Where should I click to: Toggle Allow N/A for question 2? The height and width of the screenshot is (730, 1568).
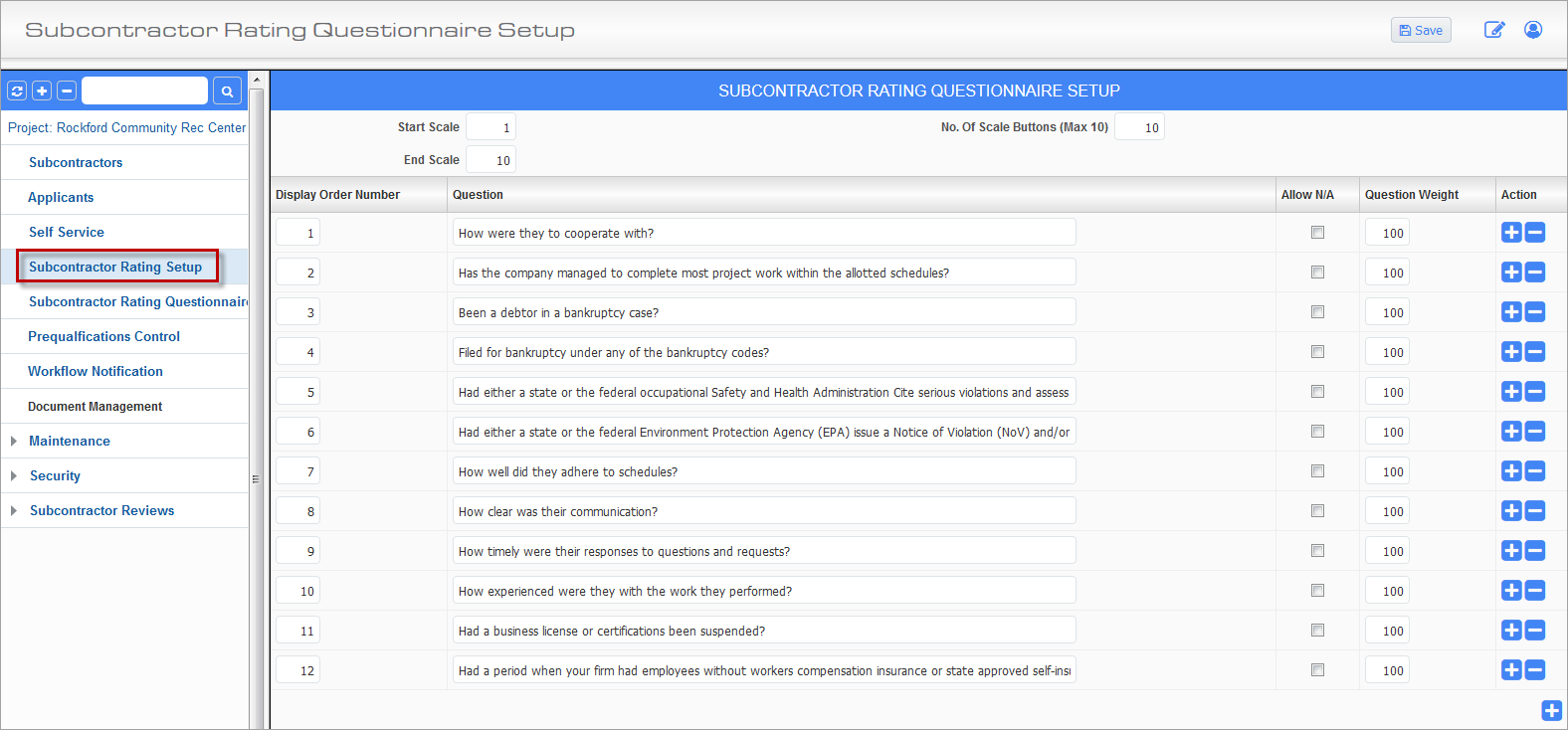coord(1317,273)
